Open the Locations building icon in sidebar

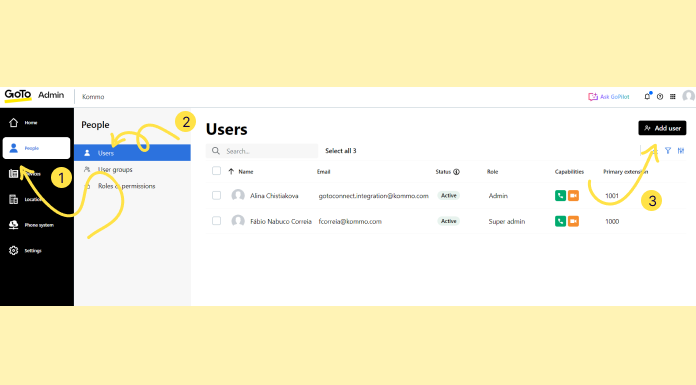pyautogui.click(x=13, y=199)
